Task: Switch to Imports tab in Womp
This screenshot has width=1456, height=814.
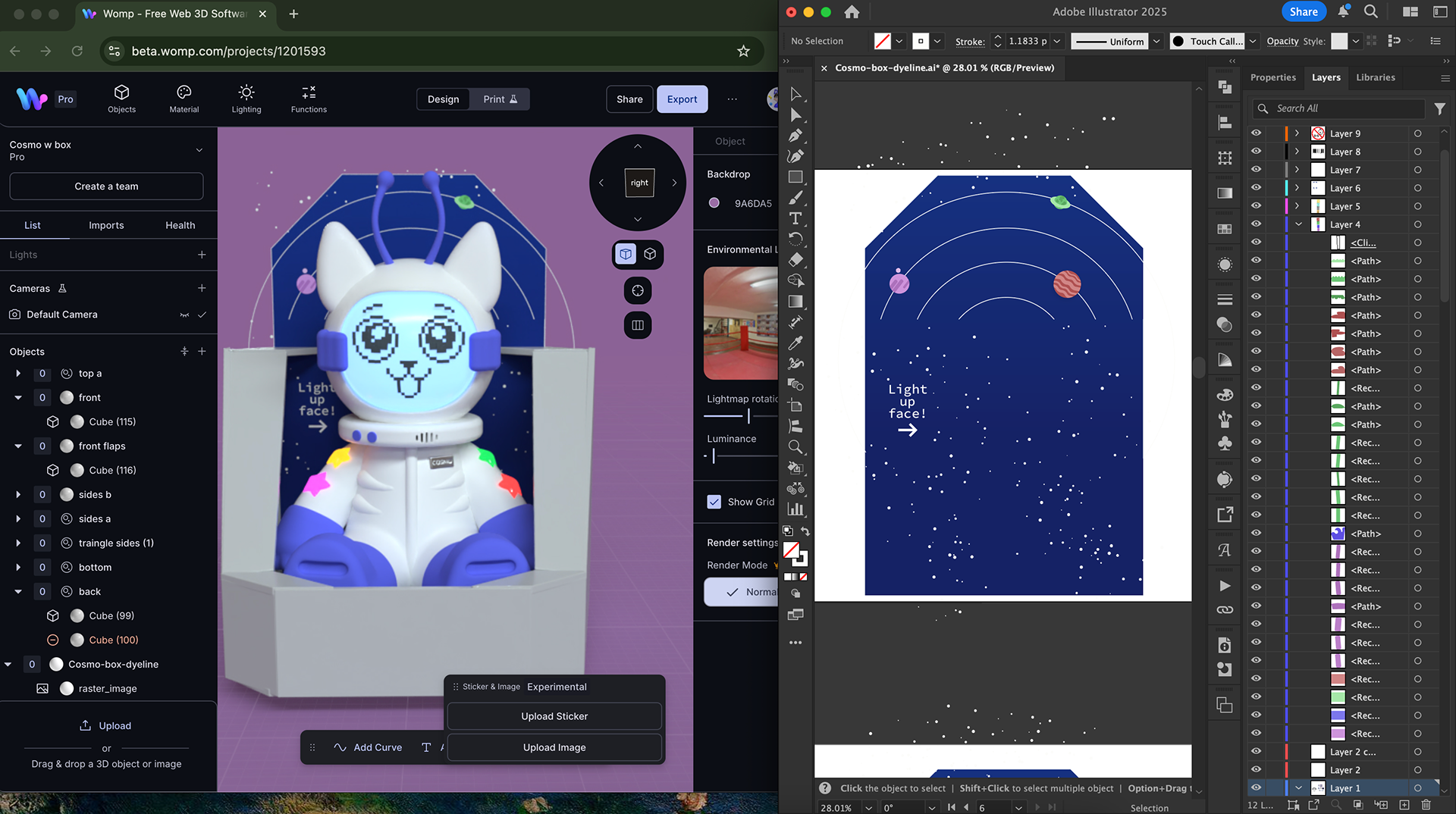Action: click(106, 225)
